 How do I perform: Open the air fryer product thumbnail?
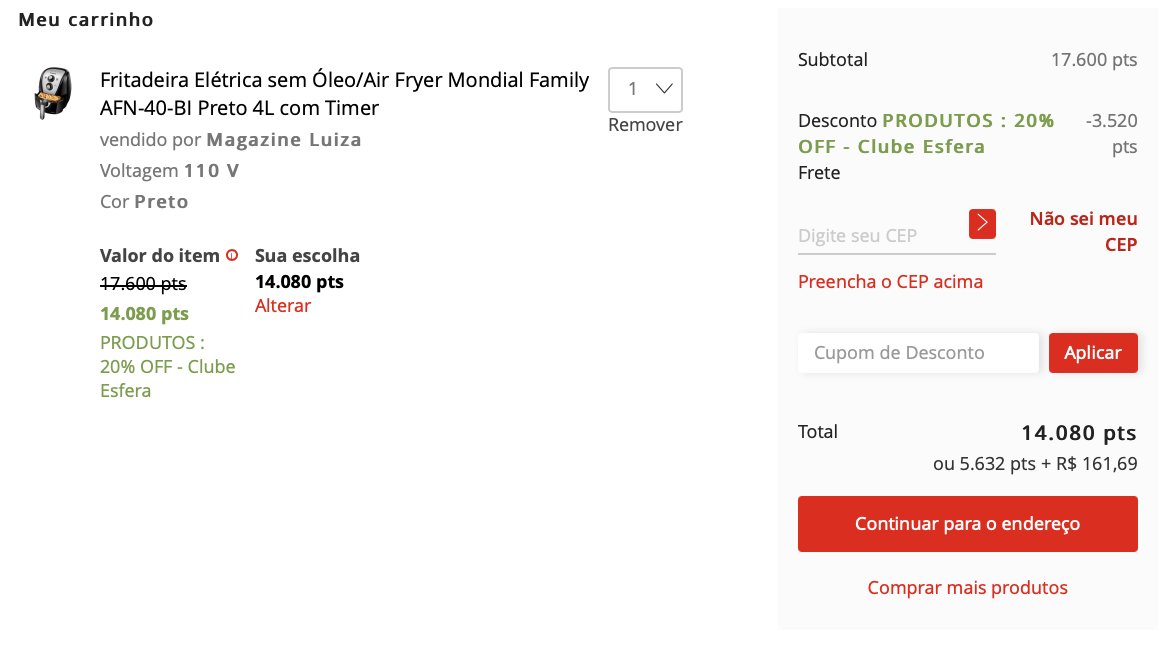click(x=53, y=93)
